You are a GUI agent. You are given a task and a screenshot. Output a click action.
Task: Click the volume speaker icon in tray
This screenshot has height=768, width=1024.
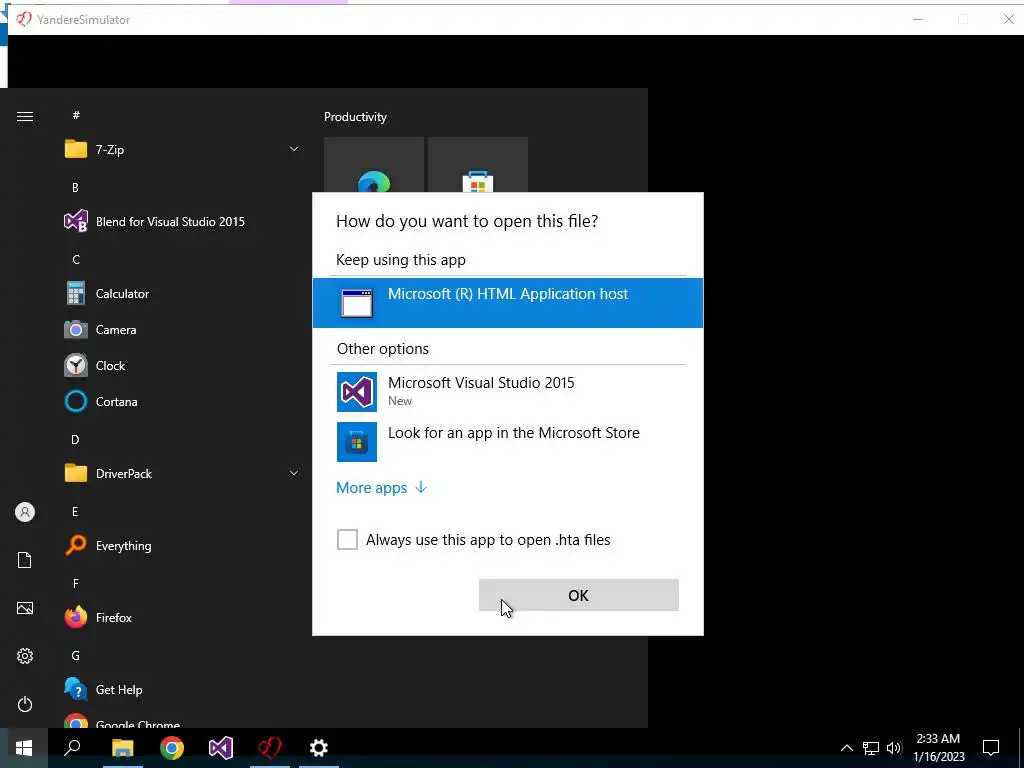coord(894,748)
